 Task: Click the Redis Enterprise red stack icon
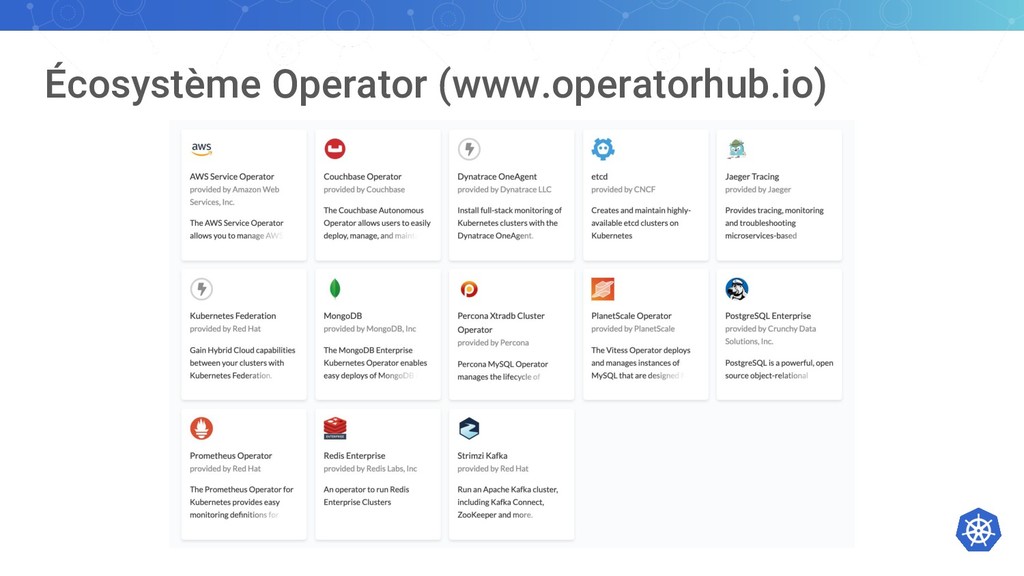[335, 428]
